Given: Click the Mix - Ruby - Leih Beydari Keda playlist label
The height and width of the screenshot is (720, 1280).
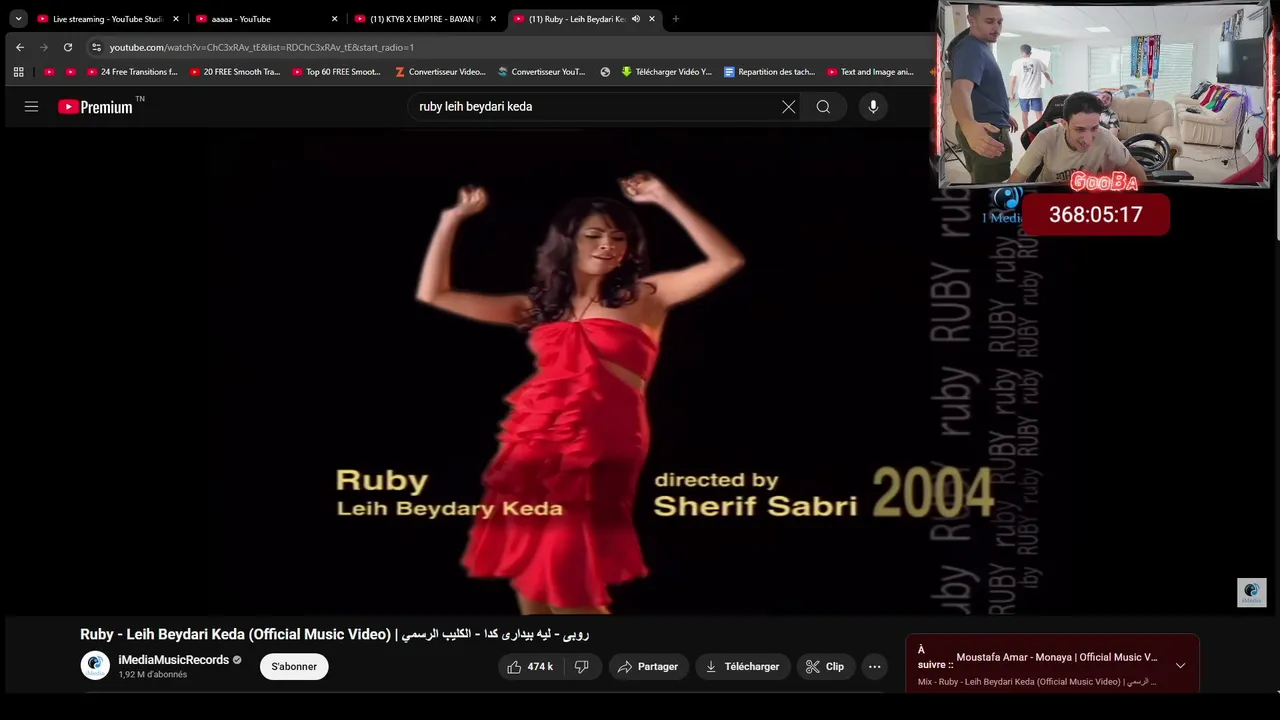Looking at the screenshot, I should tap(1037, 682).
